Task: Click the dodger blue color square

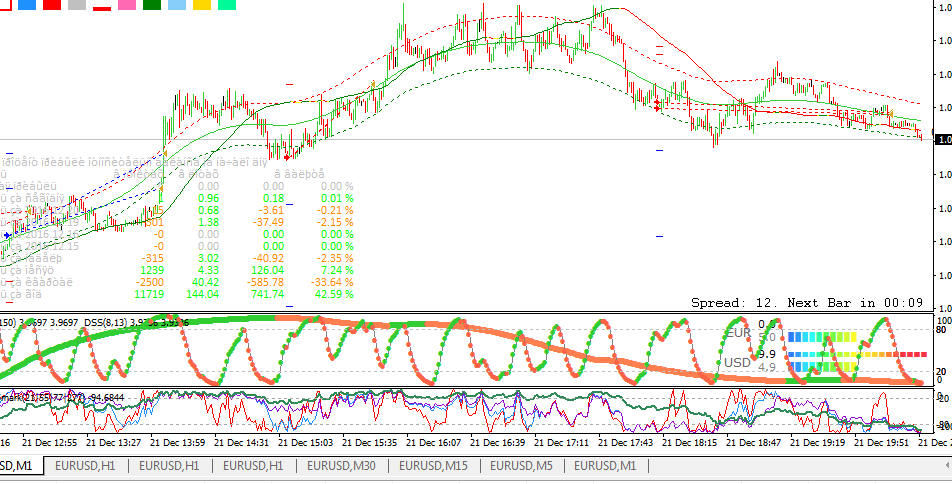Action: [x=27, y=4]
